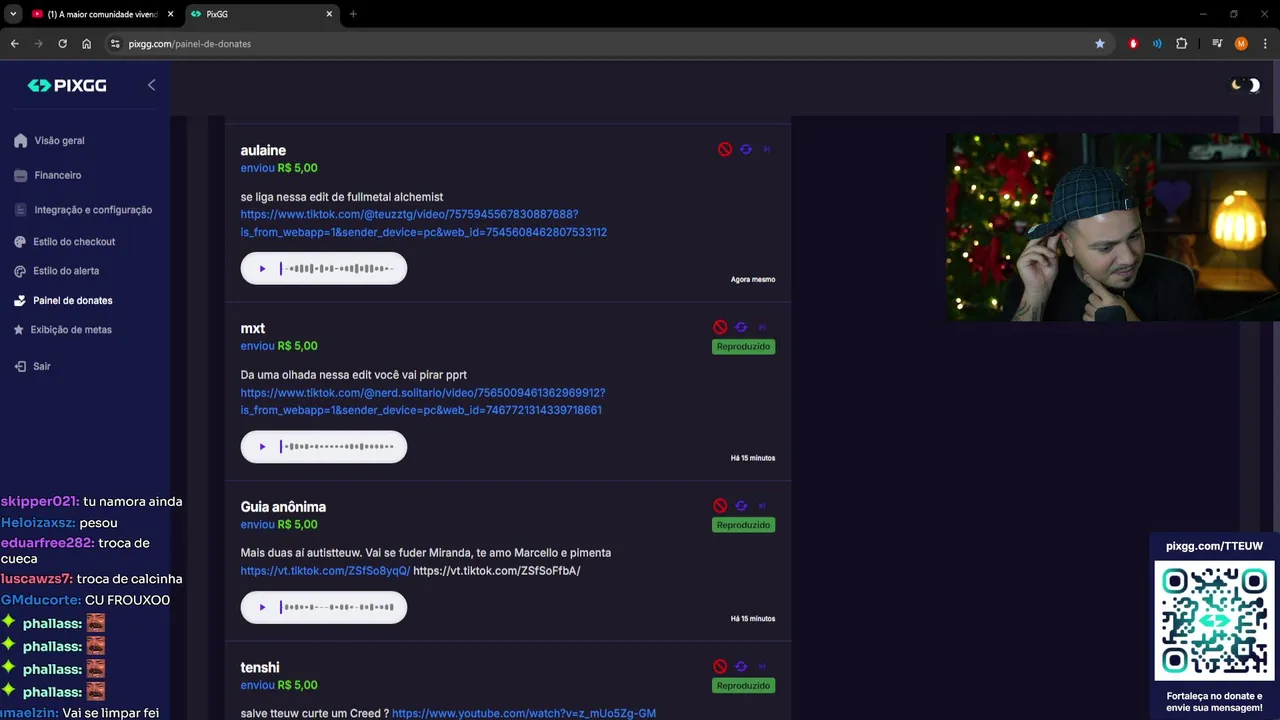Click the Reproduzido badge on mxt's donation
The image size is (1280, 720).
tap(743, 346)
